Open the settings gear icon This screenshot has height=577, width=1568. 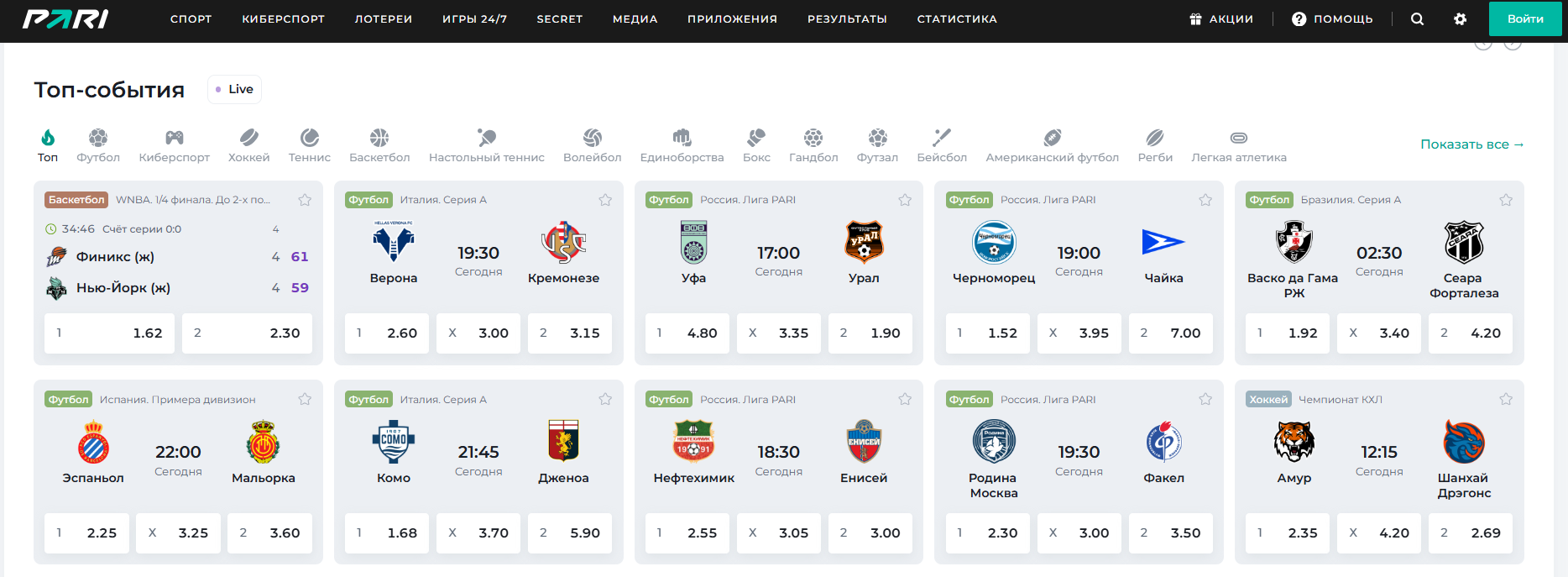pos(1461,18)
